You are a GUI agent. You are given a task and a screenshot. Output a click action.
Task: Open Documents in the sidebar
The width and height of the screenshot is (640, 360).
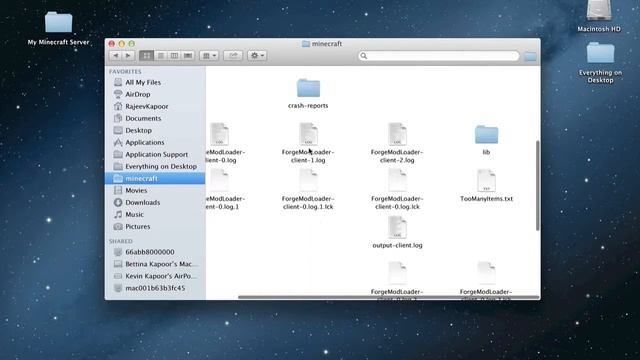click(x=155, y=118)
